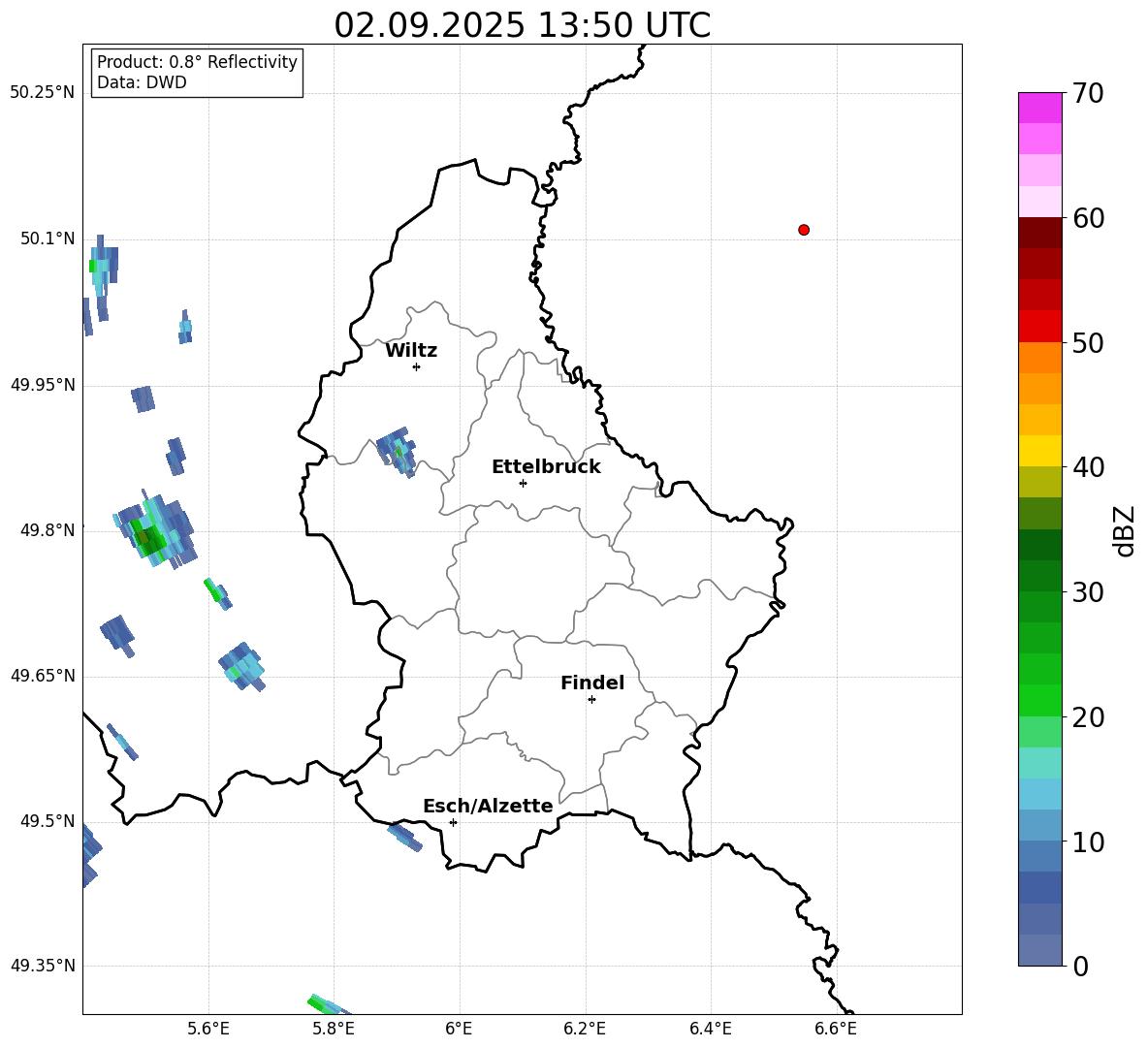The height and width of the screenshot is (1048, 1148).
Task: Pick the light blue swatch above 10
Action: tap(1039, 826)
